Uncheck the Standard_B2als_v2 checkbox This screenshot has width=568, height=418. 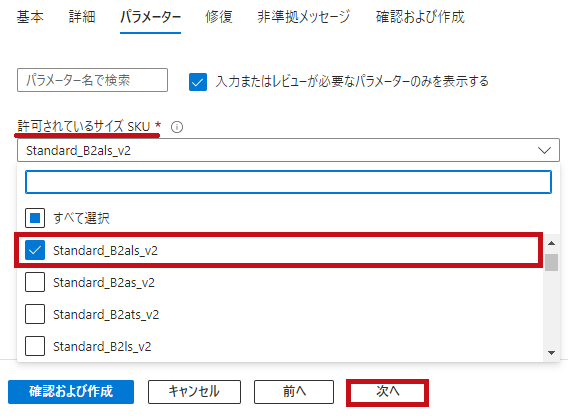coord(35,250)
